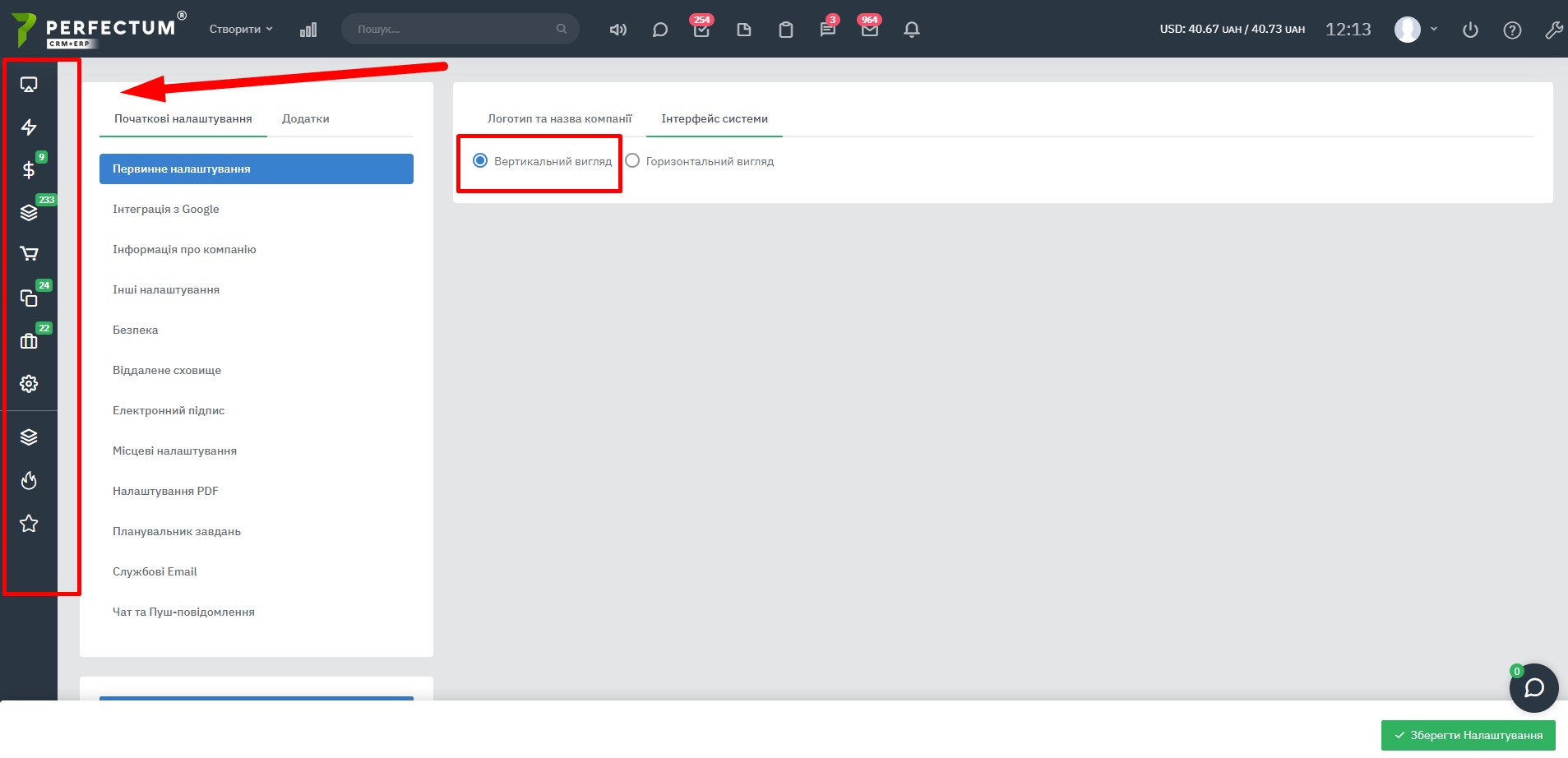Screen dimensions: 1568x758
Task: Click the dollar sign finance sidebar icon
Action: pyautogui.click(x=29, y=169)
